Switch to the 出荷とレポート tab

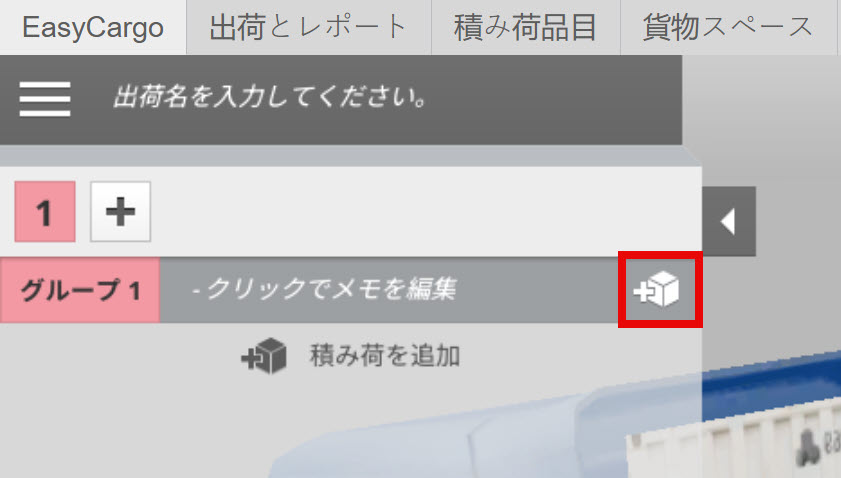(308, 27)
